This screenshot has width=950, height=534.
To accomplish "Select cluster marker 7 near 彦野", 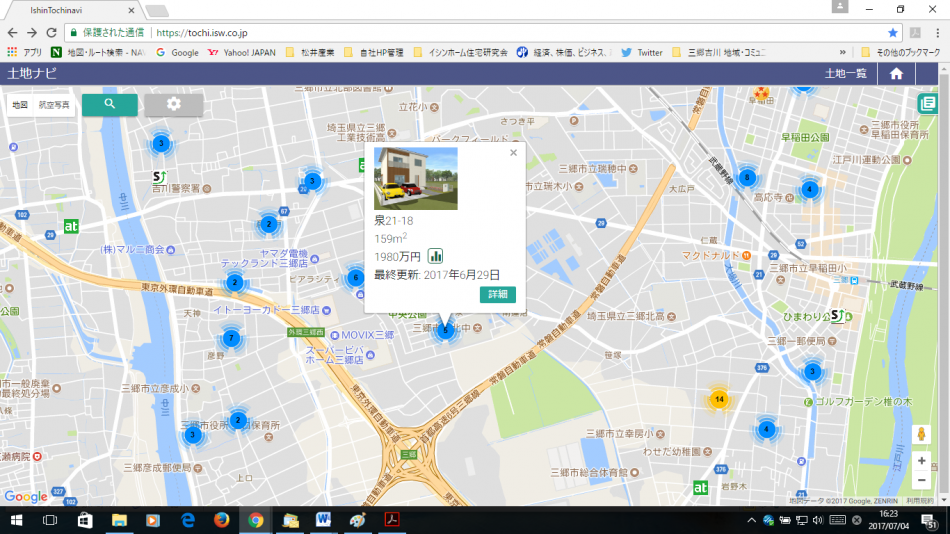I will point(231,338).
